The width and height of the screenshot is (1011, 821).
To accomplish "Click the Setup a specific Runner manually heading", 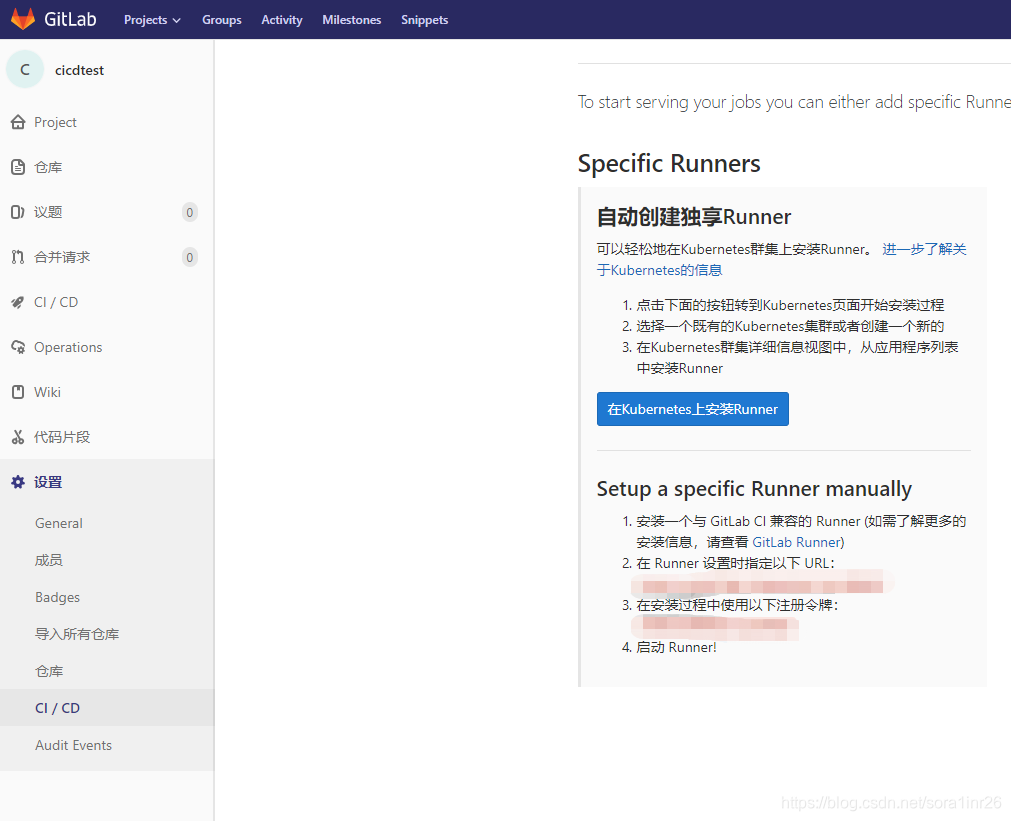I will 754,490.
